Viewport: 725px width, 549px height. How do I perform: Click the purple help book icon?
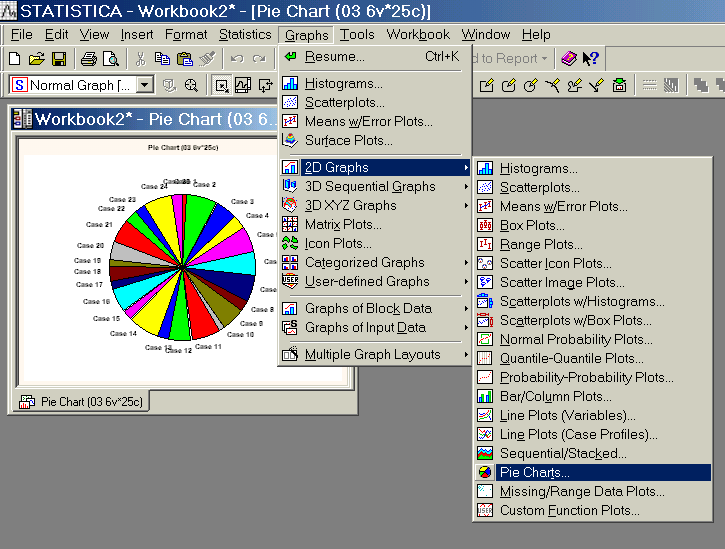(x=569, y=59)
